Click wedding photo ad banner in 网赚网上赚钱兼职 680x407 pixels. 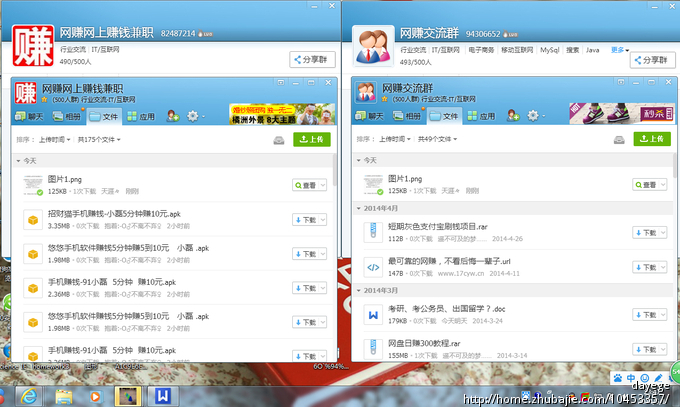pyautogui.click(x=282, y=114)
